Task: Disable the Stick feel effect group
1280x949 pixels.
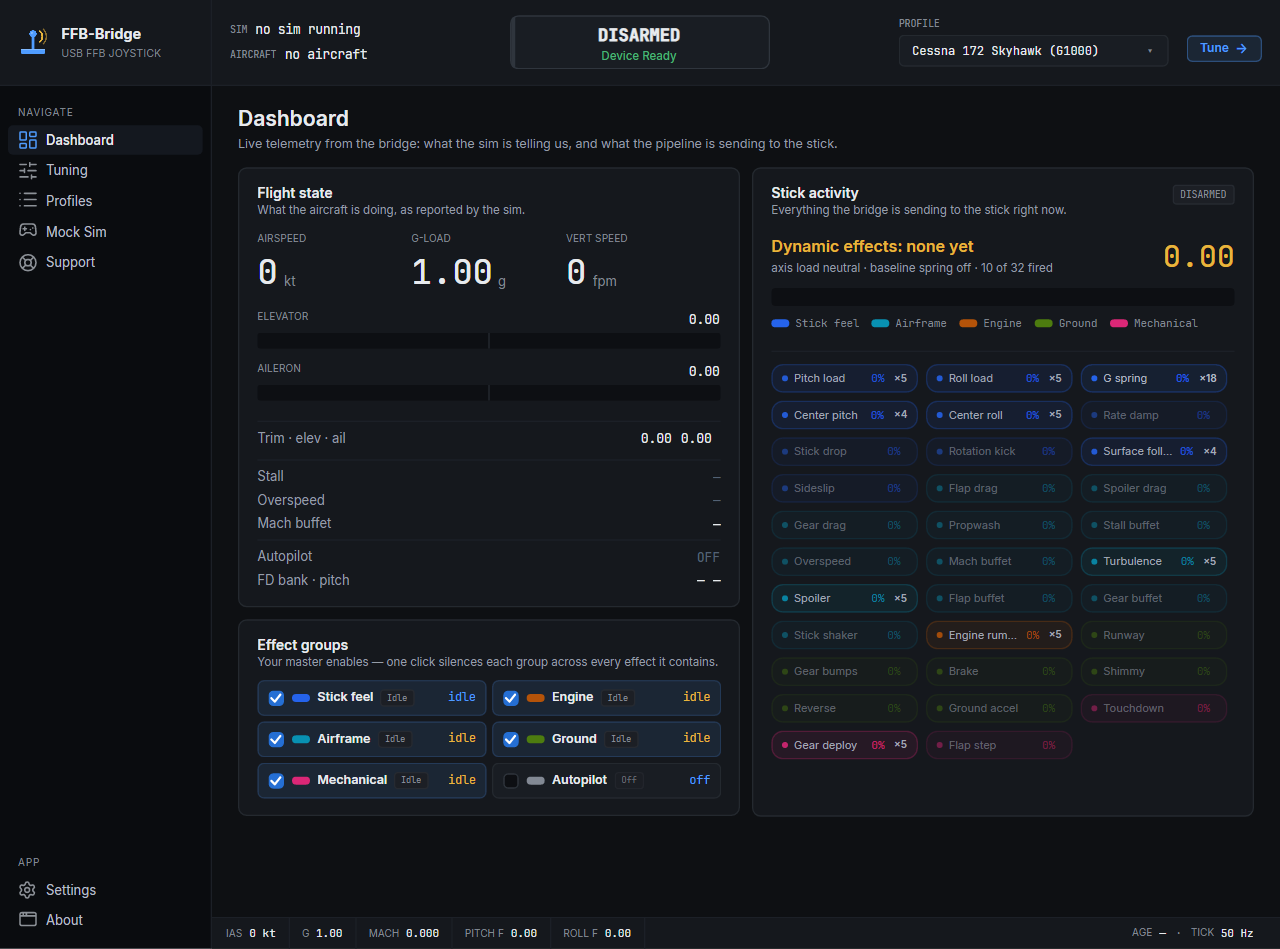Action: (x=277, y=698)
